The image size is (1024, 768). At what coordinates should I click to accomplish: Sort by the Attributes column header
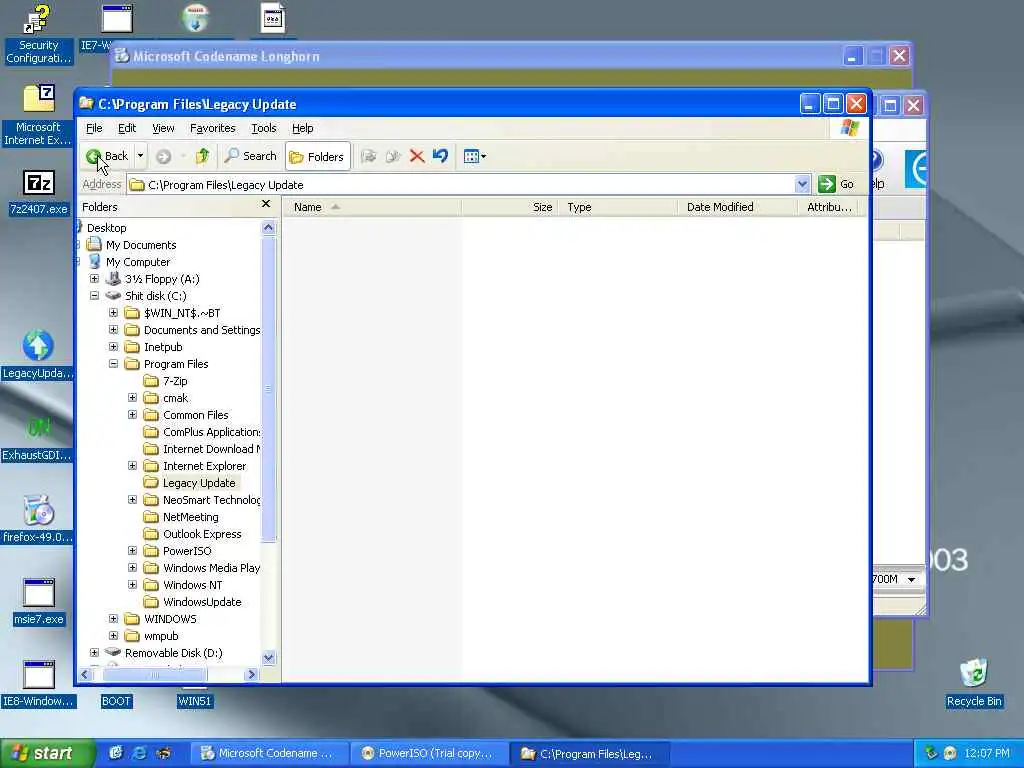[828, 207]
